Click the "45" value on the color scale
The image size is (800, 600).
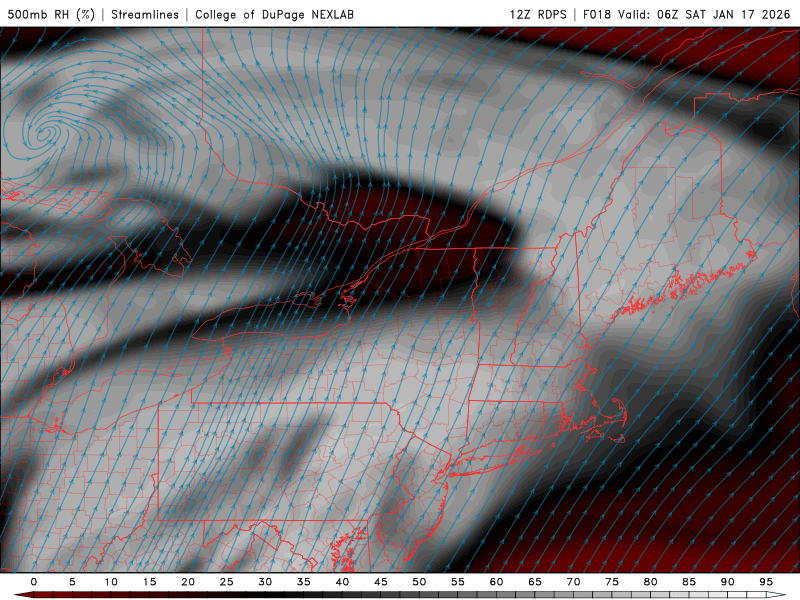coord(381,582)
